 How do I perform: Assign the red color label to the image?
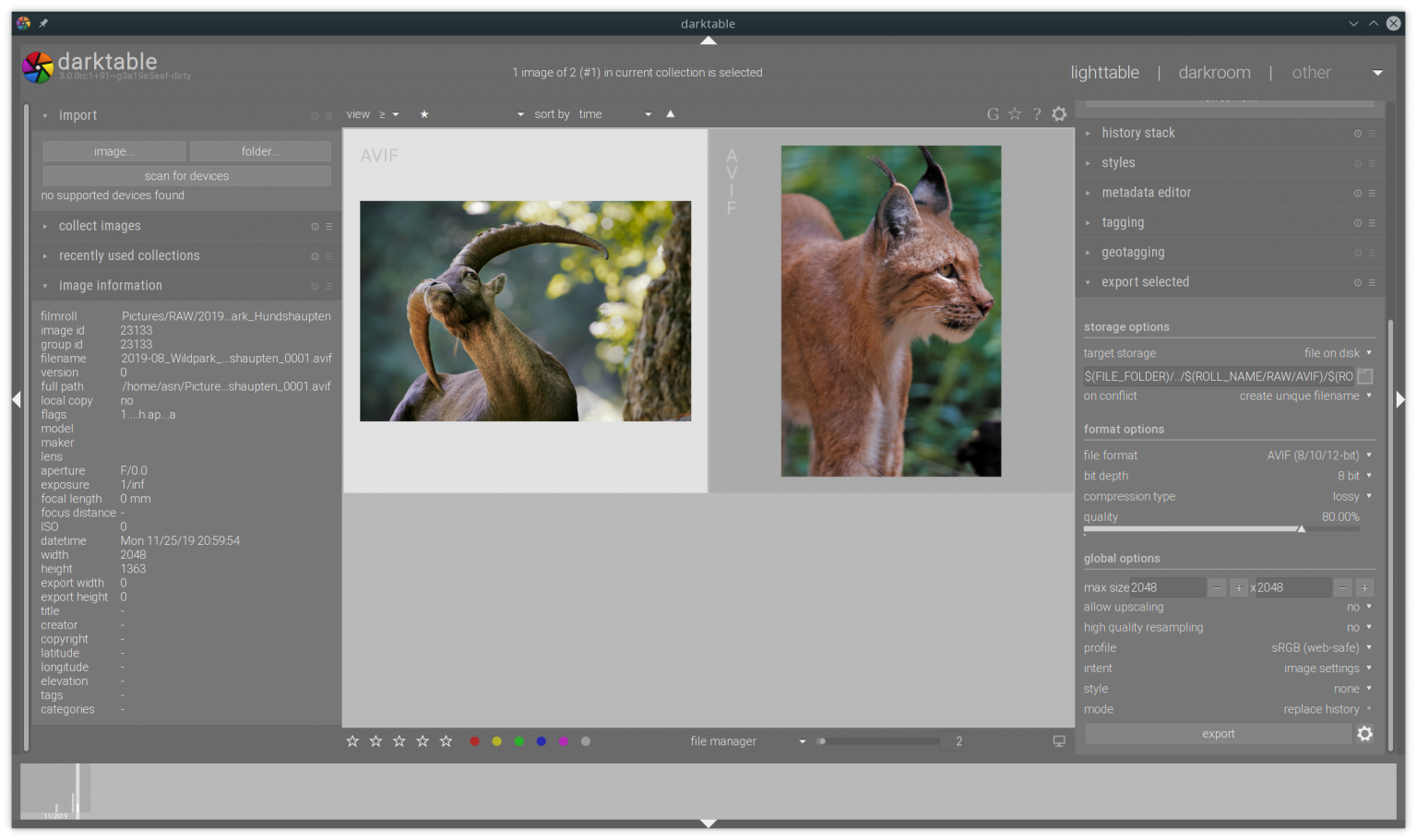click(474, 740)
